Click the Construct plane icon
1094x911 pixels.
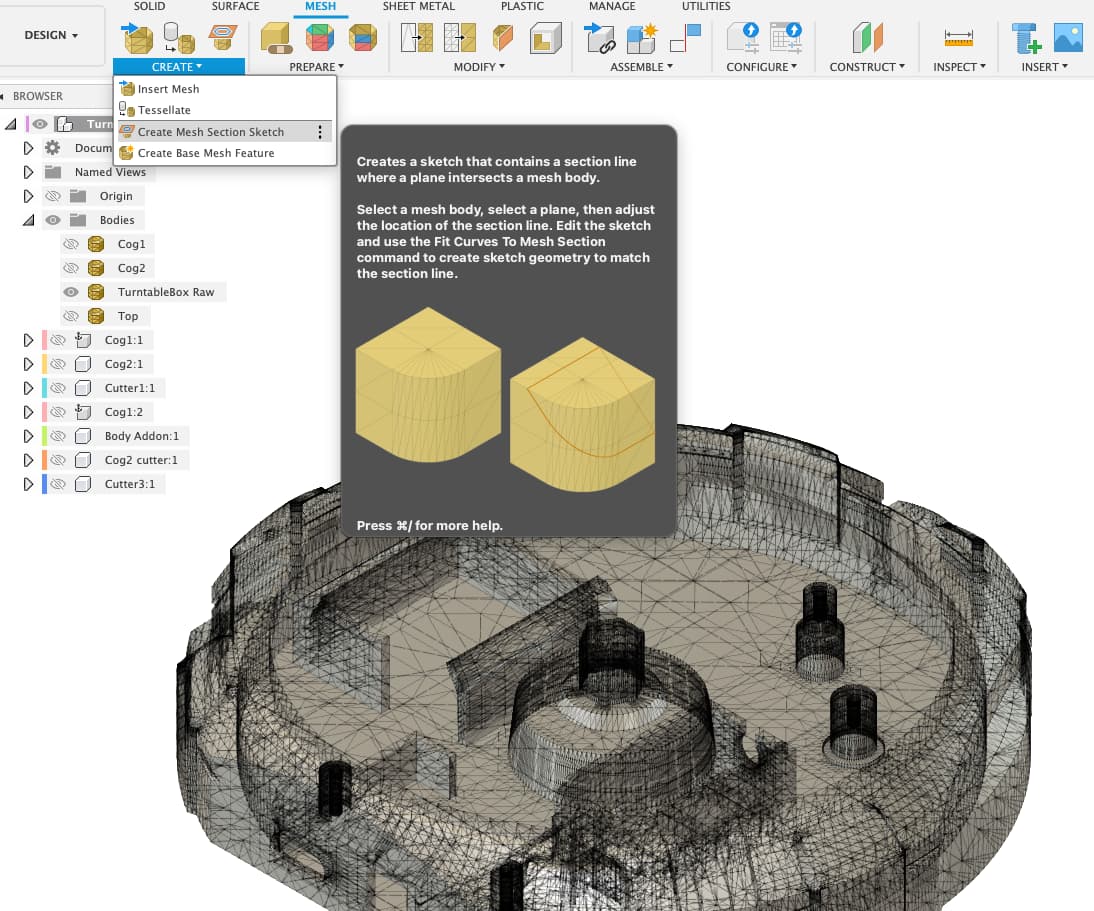(x=867, y=38)
